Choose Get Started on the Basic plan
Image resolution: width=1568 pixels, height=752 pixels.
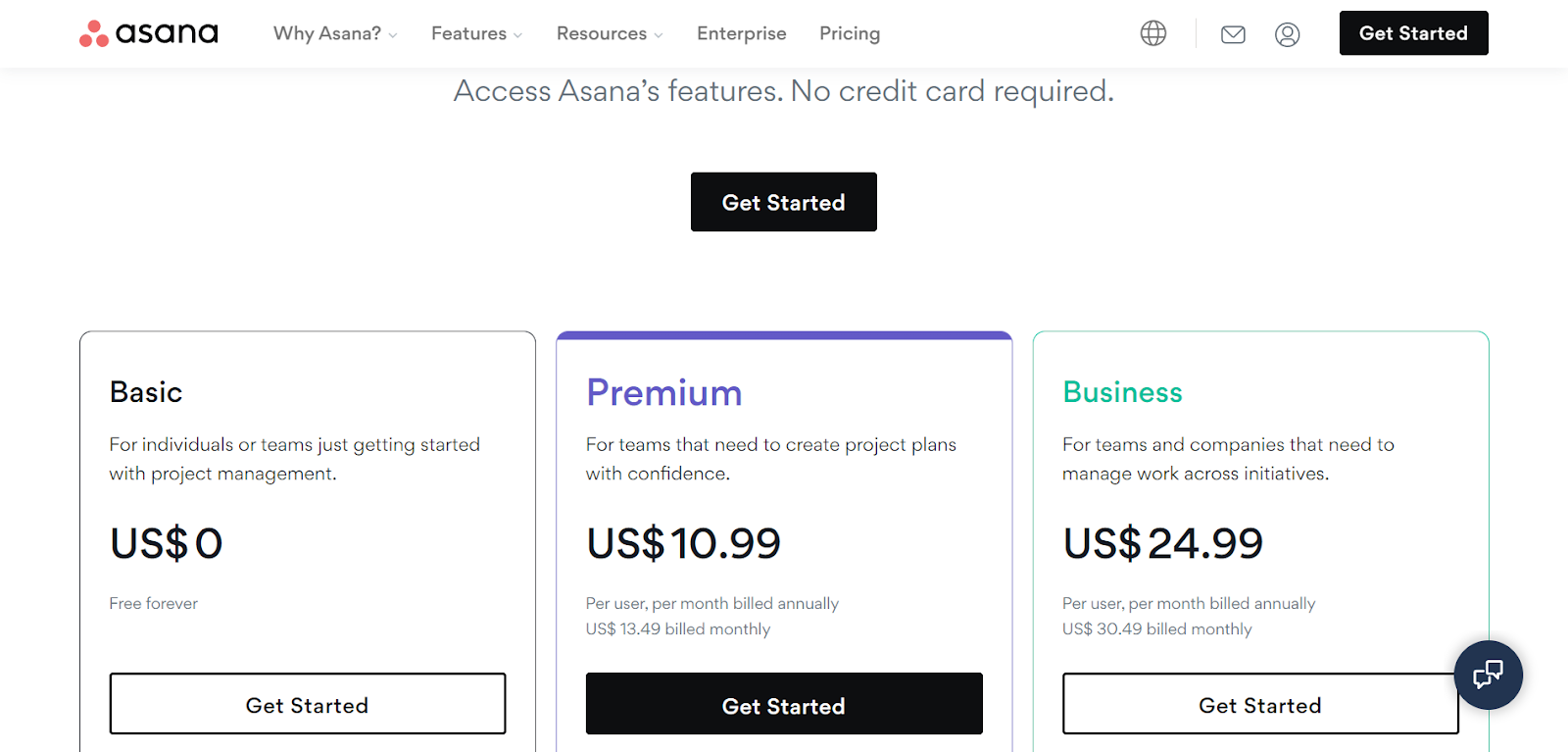click(308, 704)
